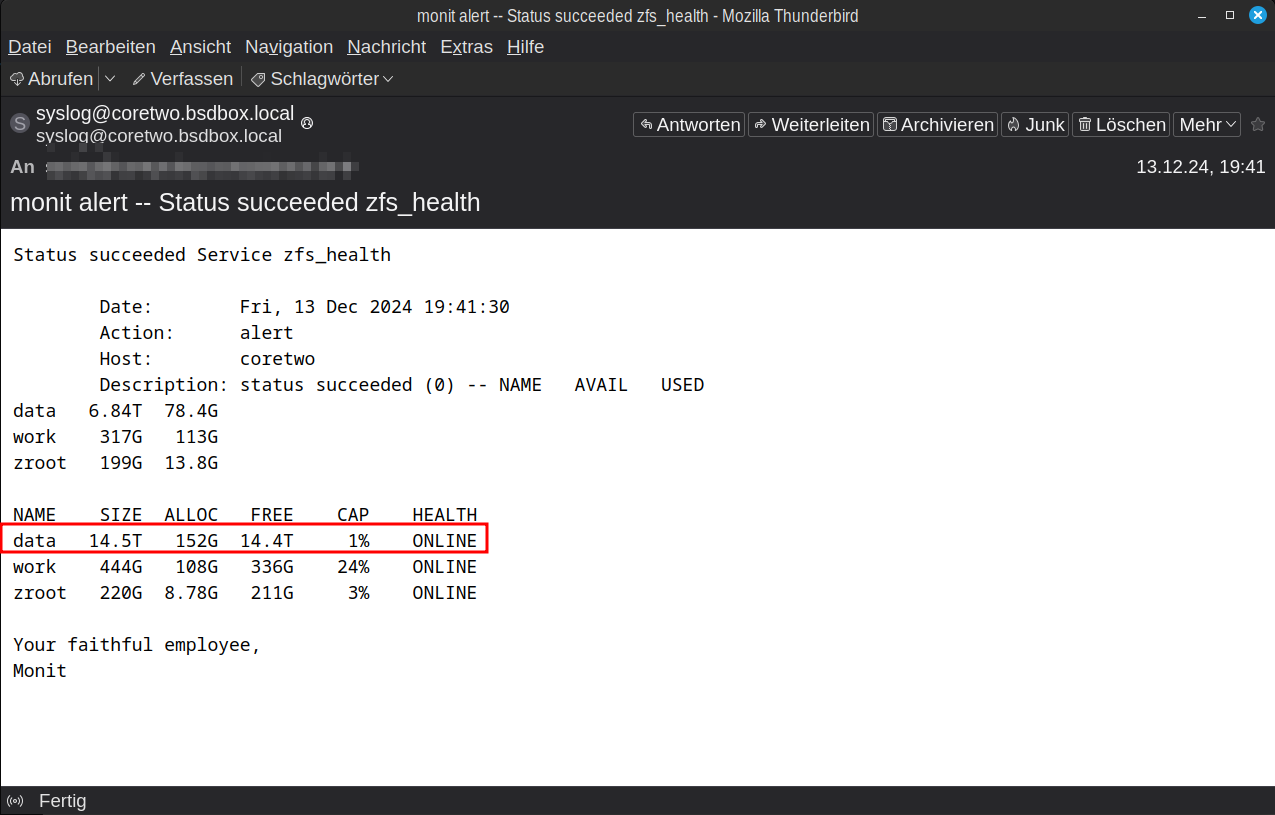Click the contact status icon beside sender address

[x=307, y=122]
